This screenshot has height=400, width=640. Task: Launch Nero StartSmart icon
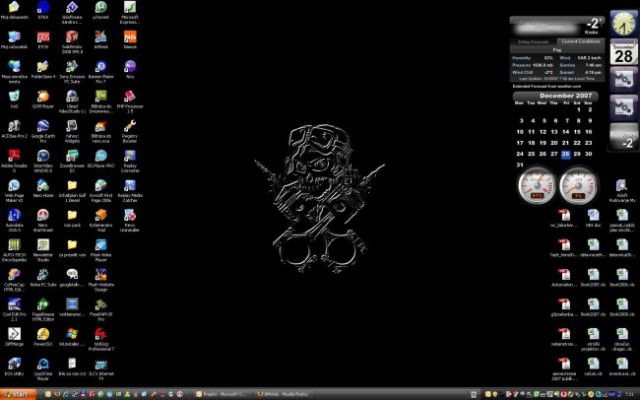pyautogui.click(x=43, y=220)
